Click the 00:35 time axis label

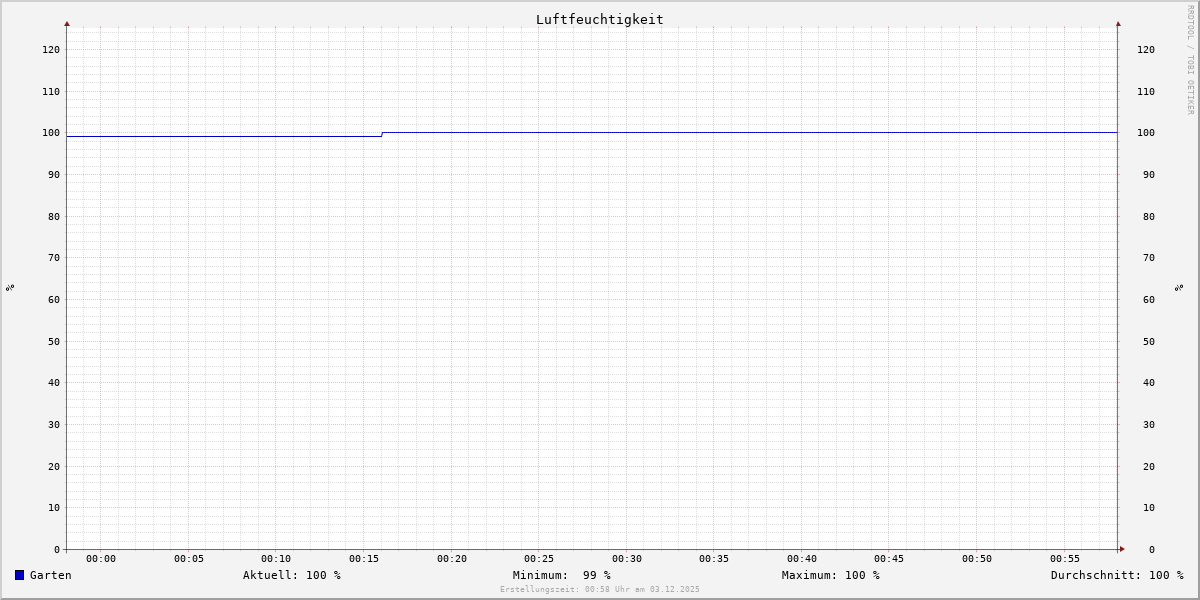[714, 559]
